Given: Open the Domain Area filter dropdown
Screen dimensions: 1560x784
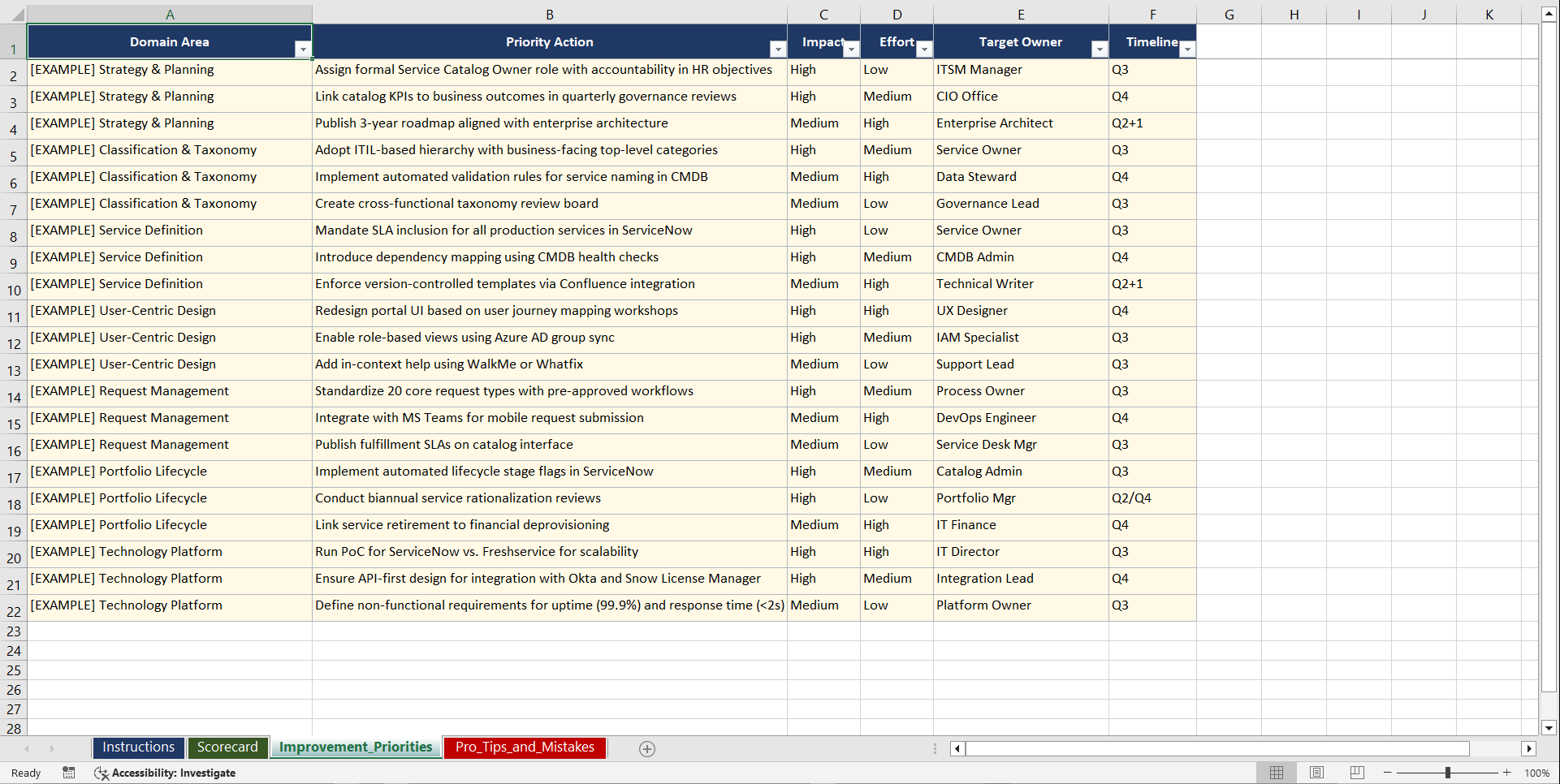Looking at the screenshot, I should coord(304,49).
